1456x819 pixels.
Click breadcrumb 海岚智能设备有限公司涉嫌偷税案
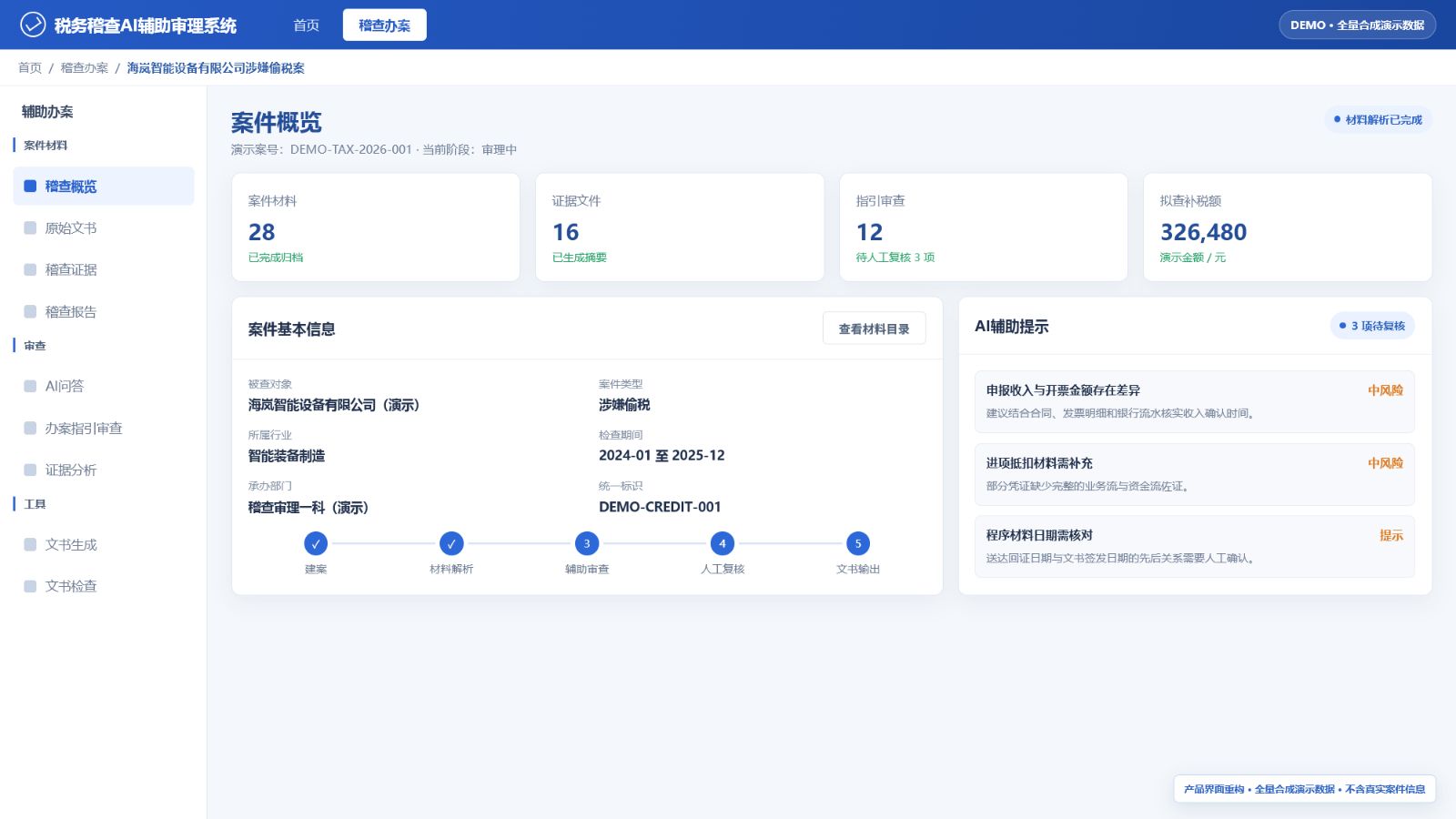[216, 68]
